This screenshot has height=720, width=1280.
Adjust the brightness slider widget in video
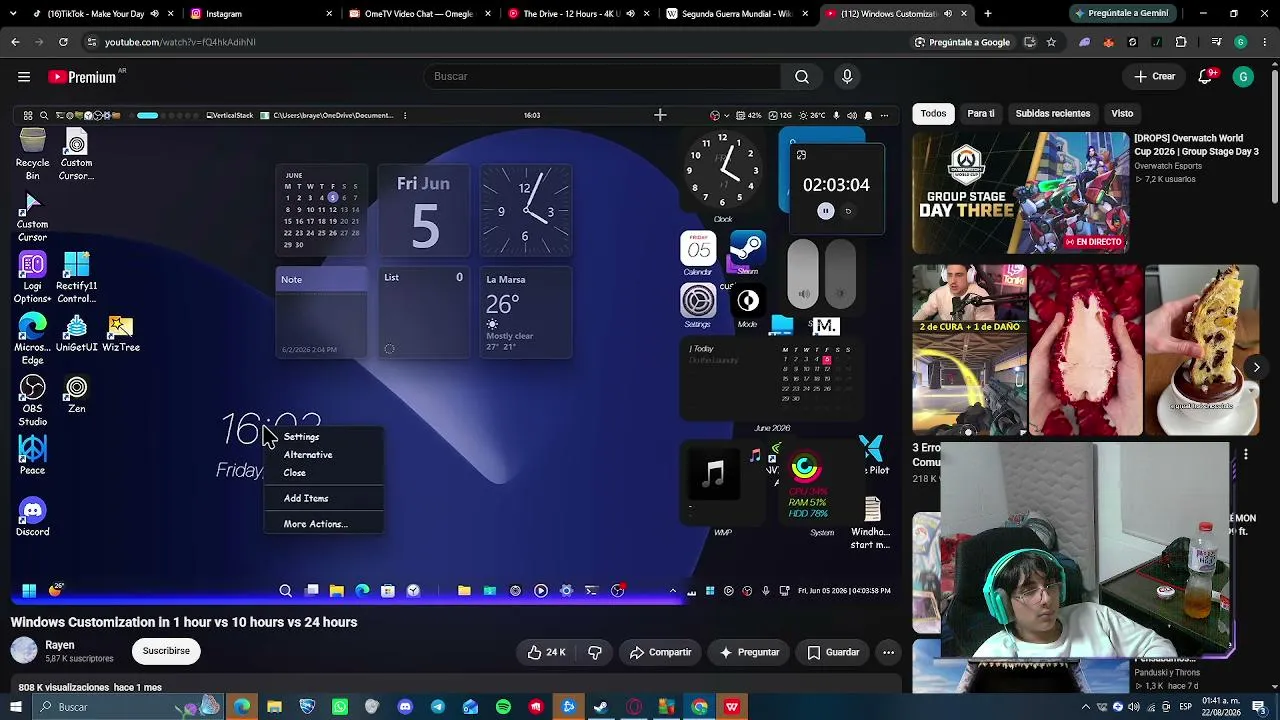tap(841, 273)
